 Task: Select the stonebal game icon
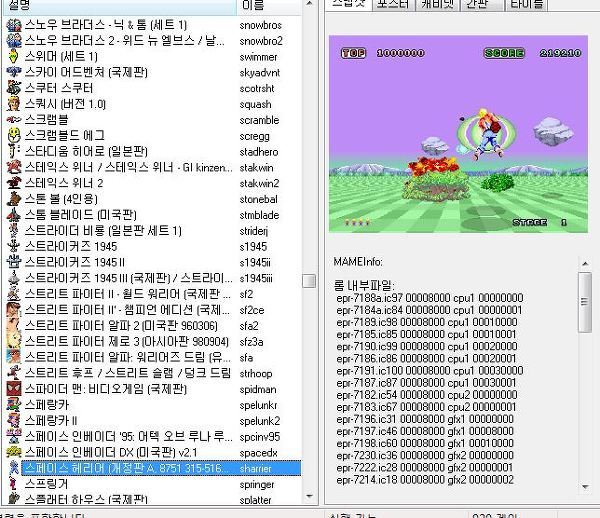point(14,199)
